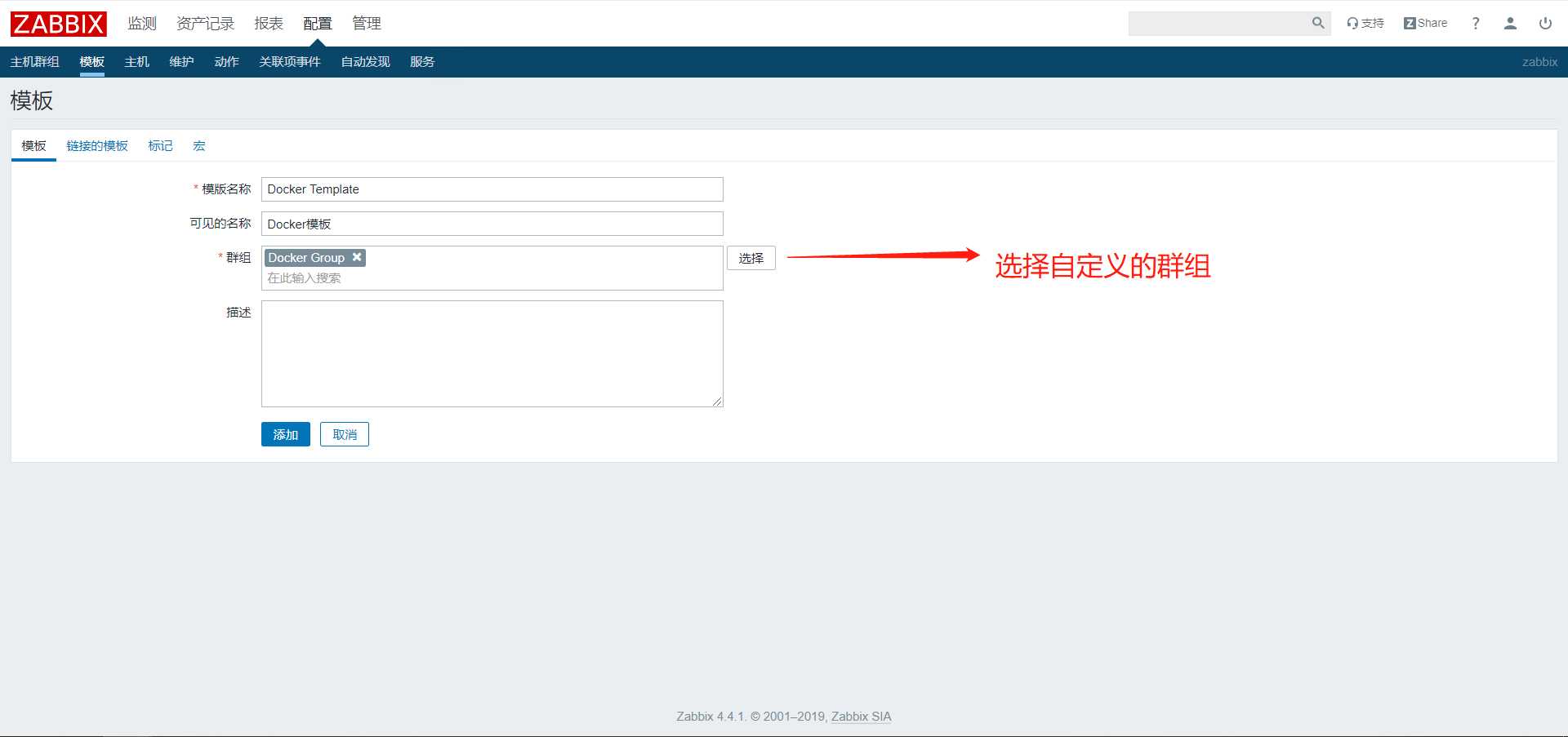Open the Share link
1568x737 pixels.
click(x=1425, y=23)
